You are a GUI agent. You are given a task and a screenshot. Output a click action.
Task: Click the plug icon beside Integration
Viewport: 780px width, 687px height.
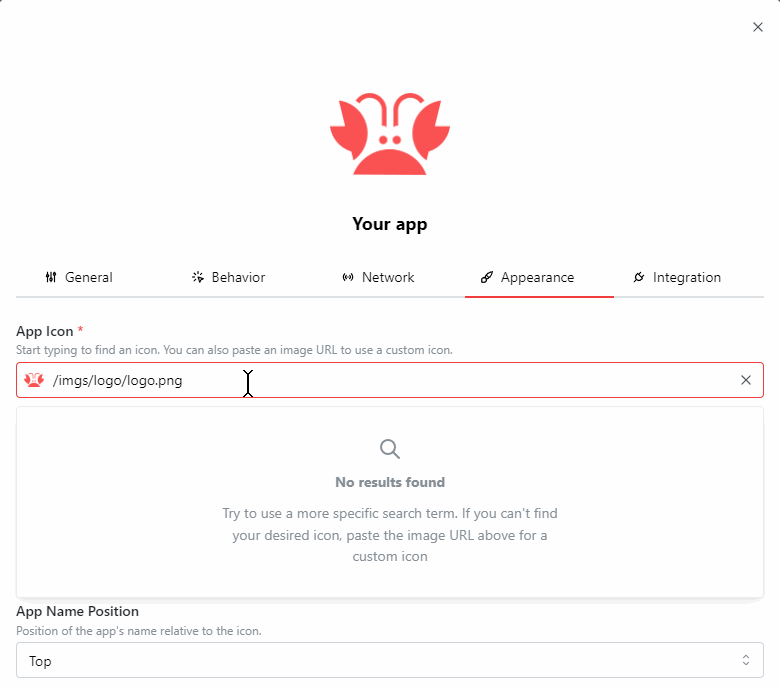pyautogui.click(x=639, y=277)
